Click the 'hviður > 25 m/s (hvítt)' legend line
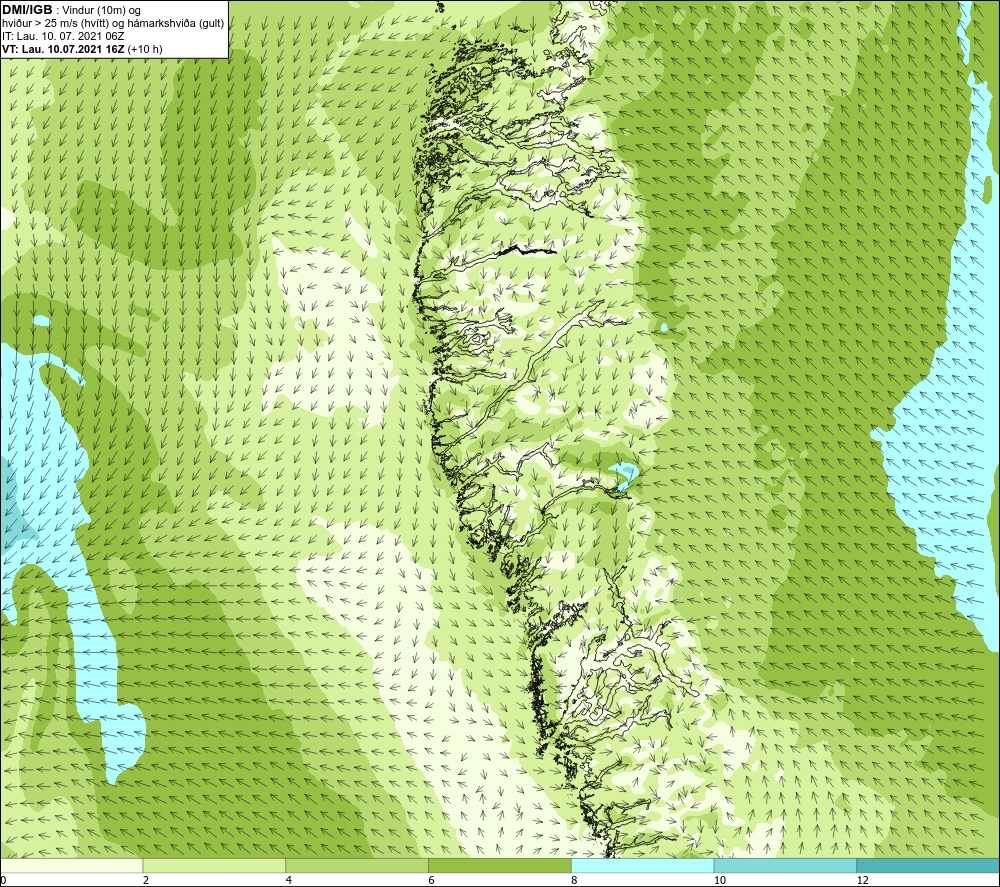 pyautogui.click(x=114, y=24)
